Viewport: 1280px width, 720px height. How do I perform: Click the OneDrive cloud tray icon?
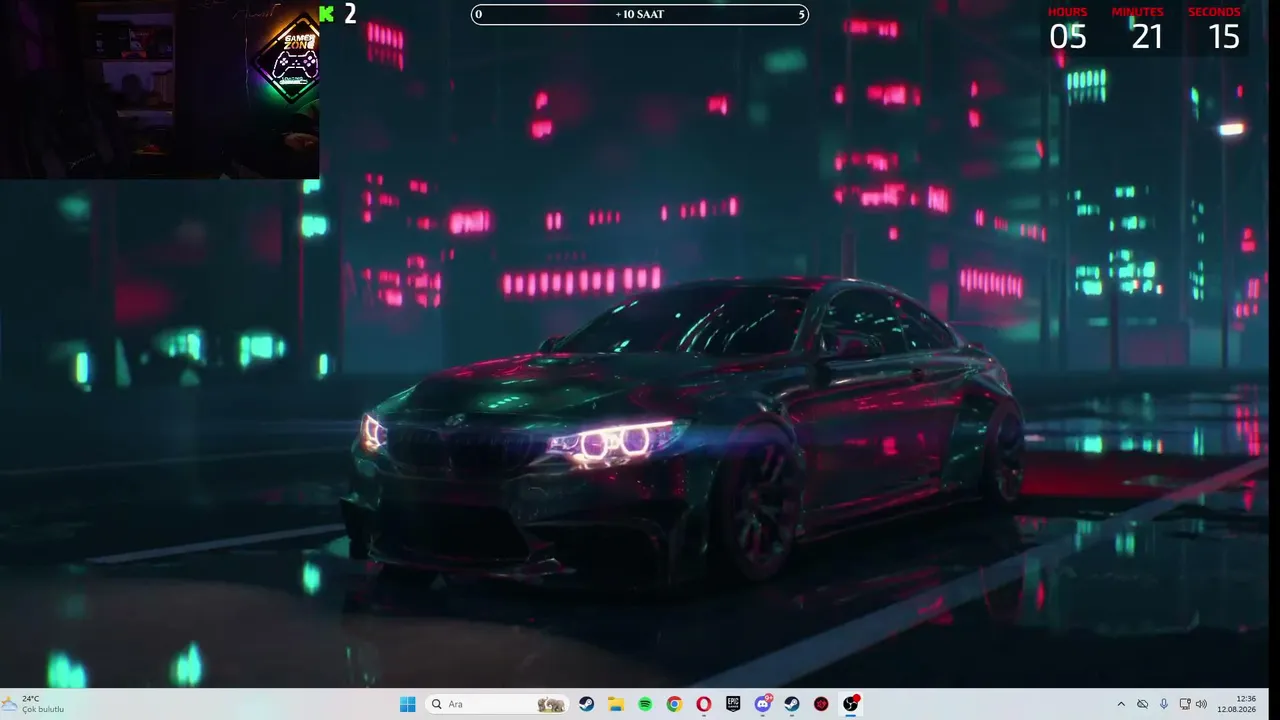click(1142, 704)
